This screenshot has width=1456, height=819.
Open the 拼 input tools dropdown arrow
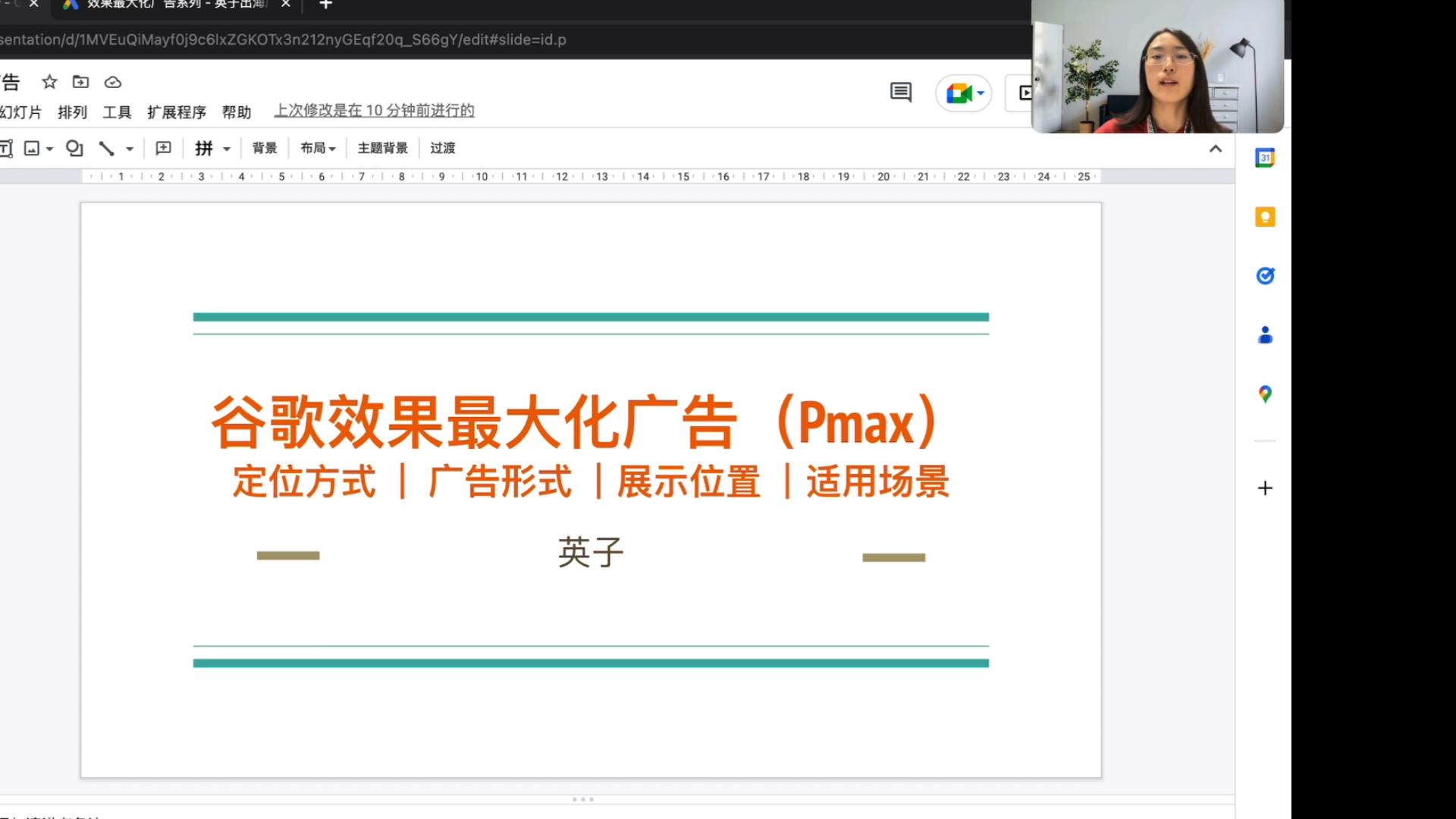(226, 149)
